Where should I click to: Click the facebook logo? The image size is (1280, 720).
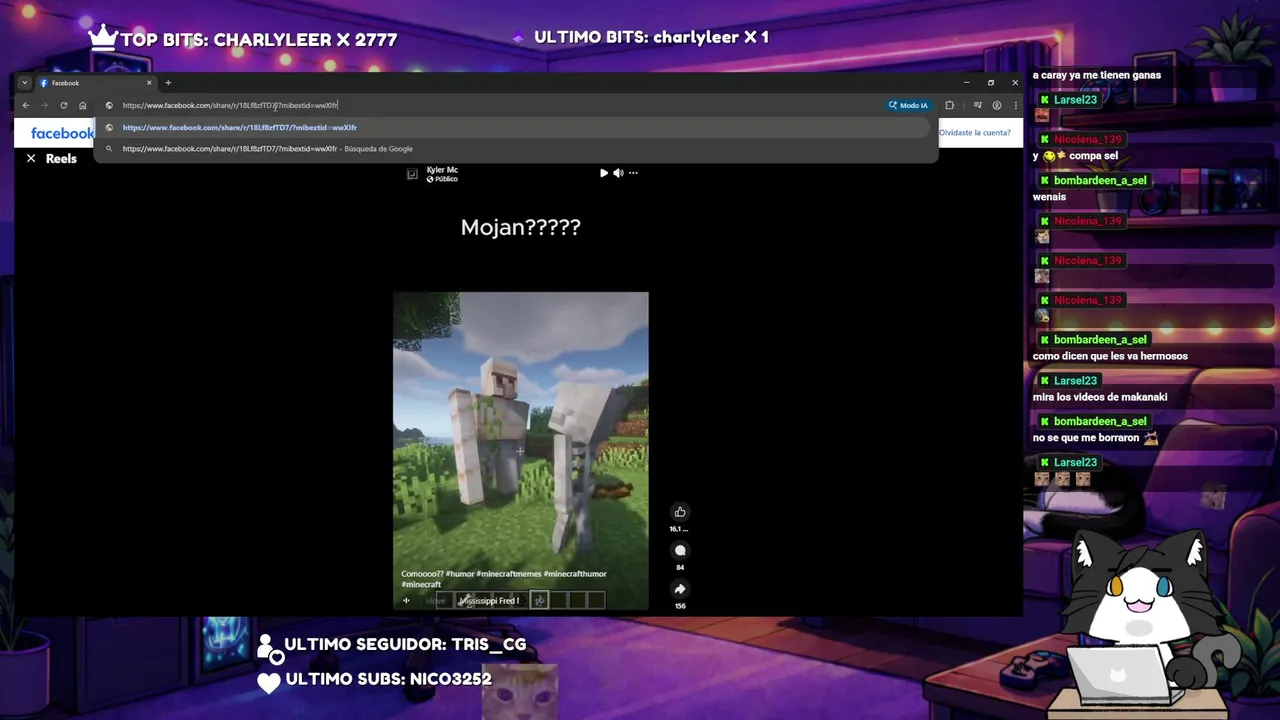(62, 133)
